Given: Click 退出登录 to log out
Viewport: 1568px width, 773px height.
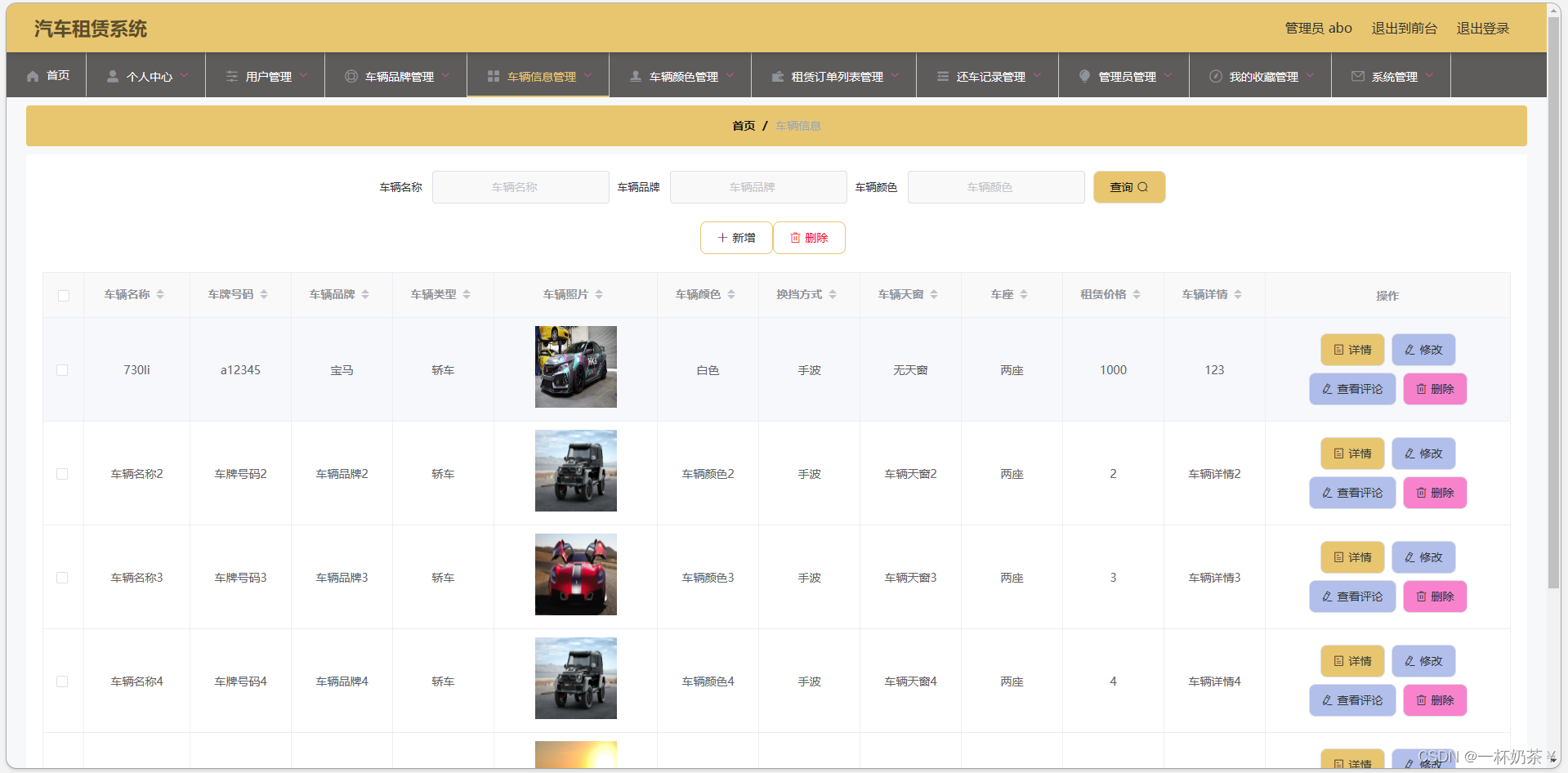Looking at the screenshot, I should coord(1483,29).
